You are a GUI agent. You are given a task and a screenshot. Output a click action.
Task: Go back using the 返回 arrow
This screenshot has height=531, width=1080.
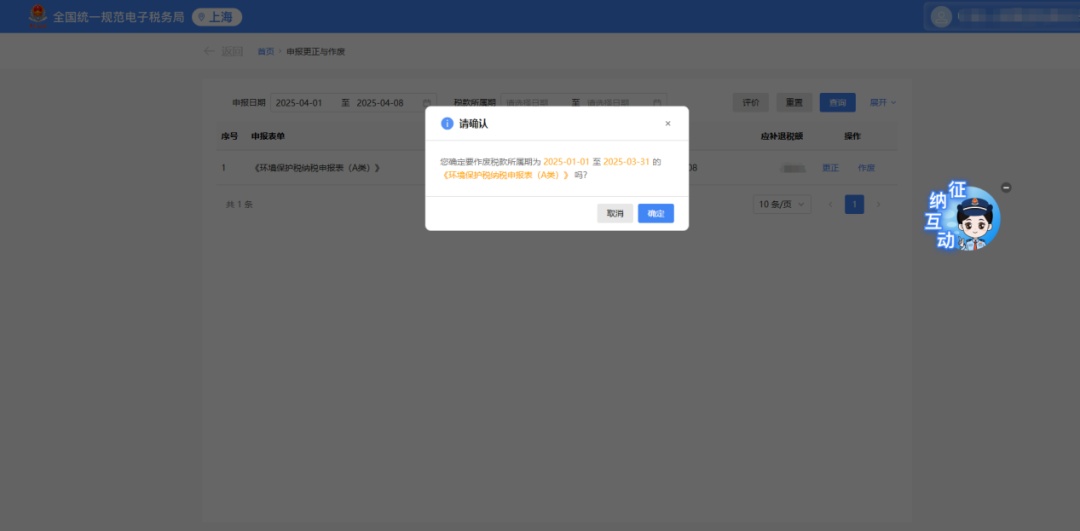click(x=224, y=52)
